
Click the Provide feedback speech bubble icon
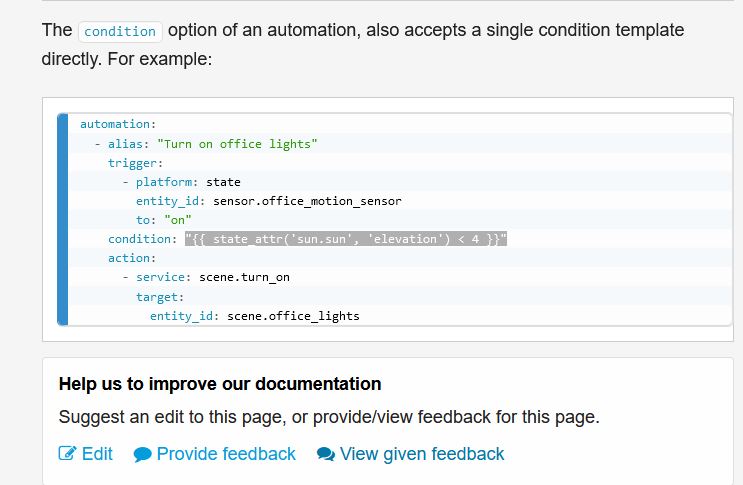tap(142, 454)
